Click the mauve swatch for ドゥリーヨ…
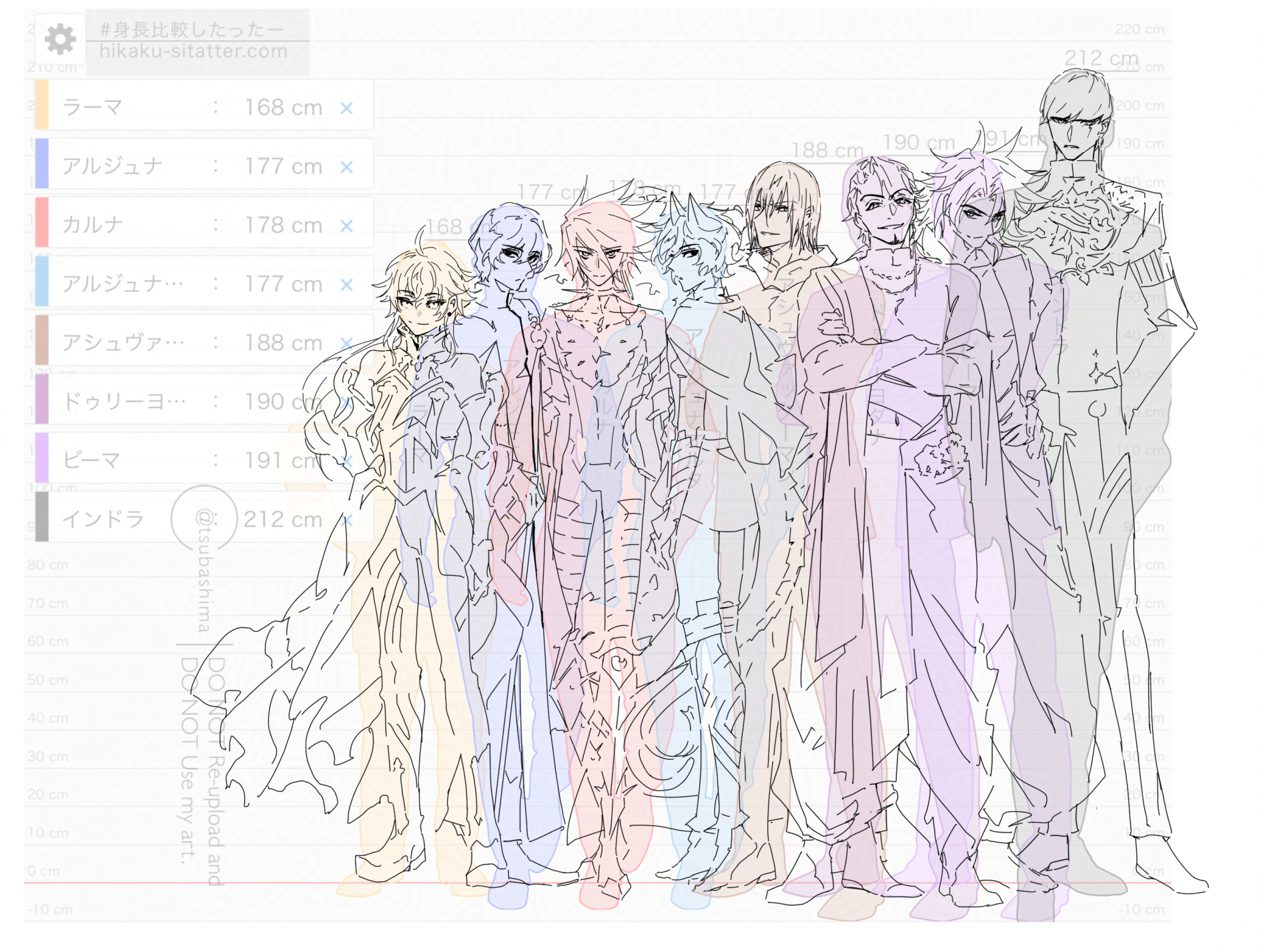Image resolution: width=1263 pixels, height=952 pixels. [41, 399]
